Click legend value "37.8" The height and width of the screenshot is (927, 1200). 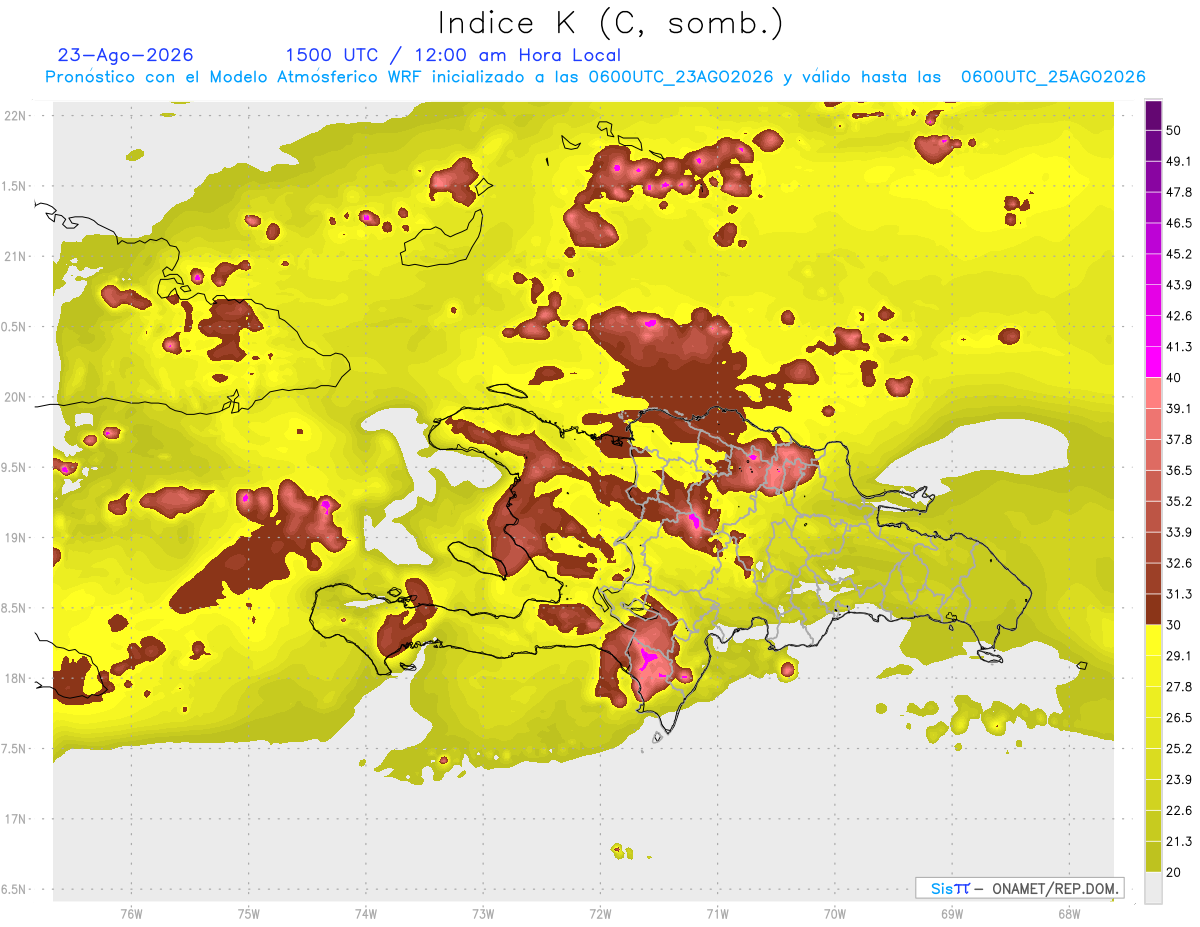(1179, 439)
